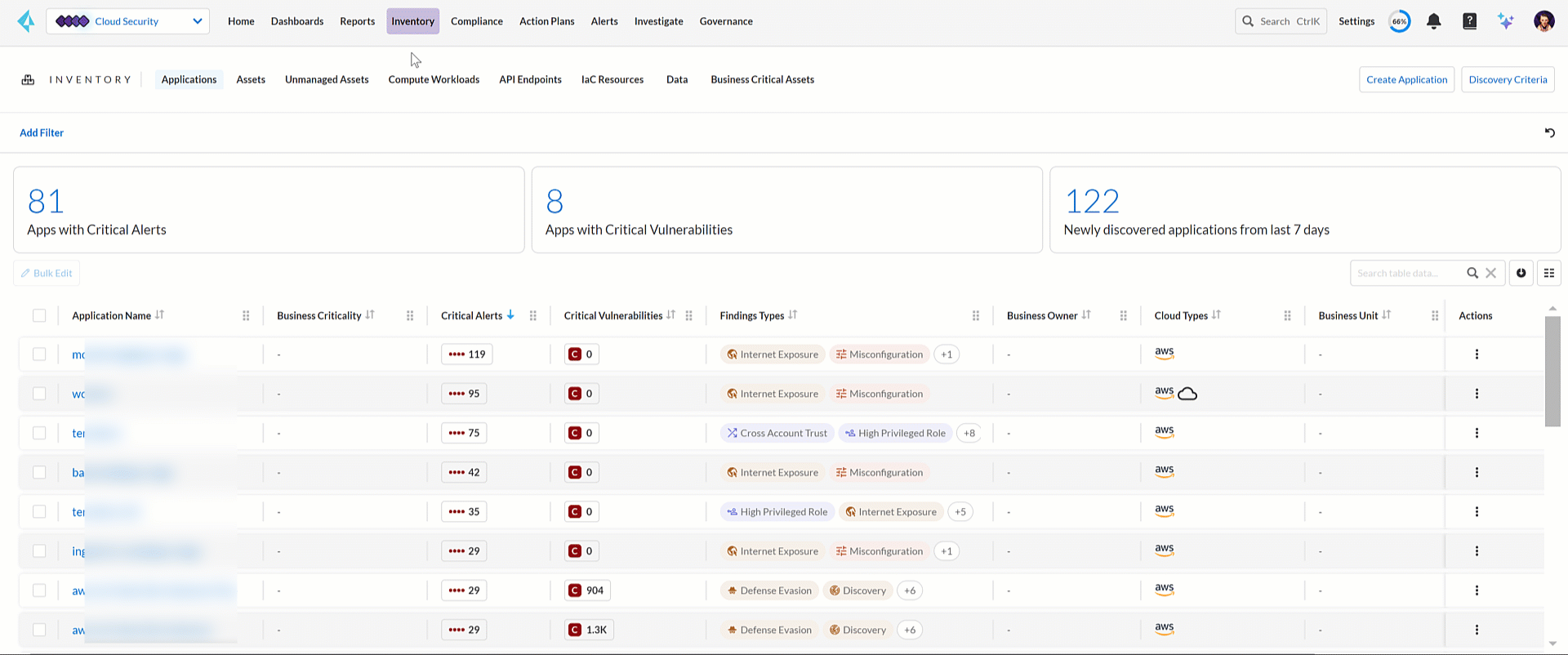Sort the Findings Types column
Screen dimensions: 1568x655
click(x=792, y=314)
